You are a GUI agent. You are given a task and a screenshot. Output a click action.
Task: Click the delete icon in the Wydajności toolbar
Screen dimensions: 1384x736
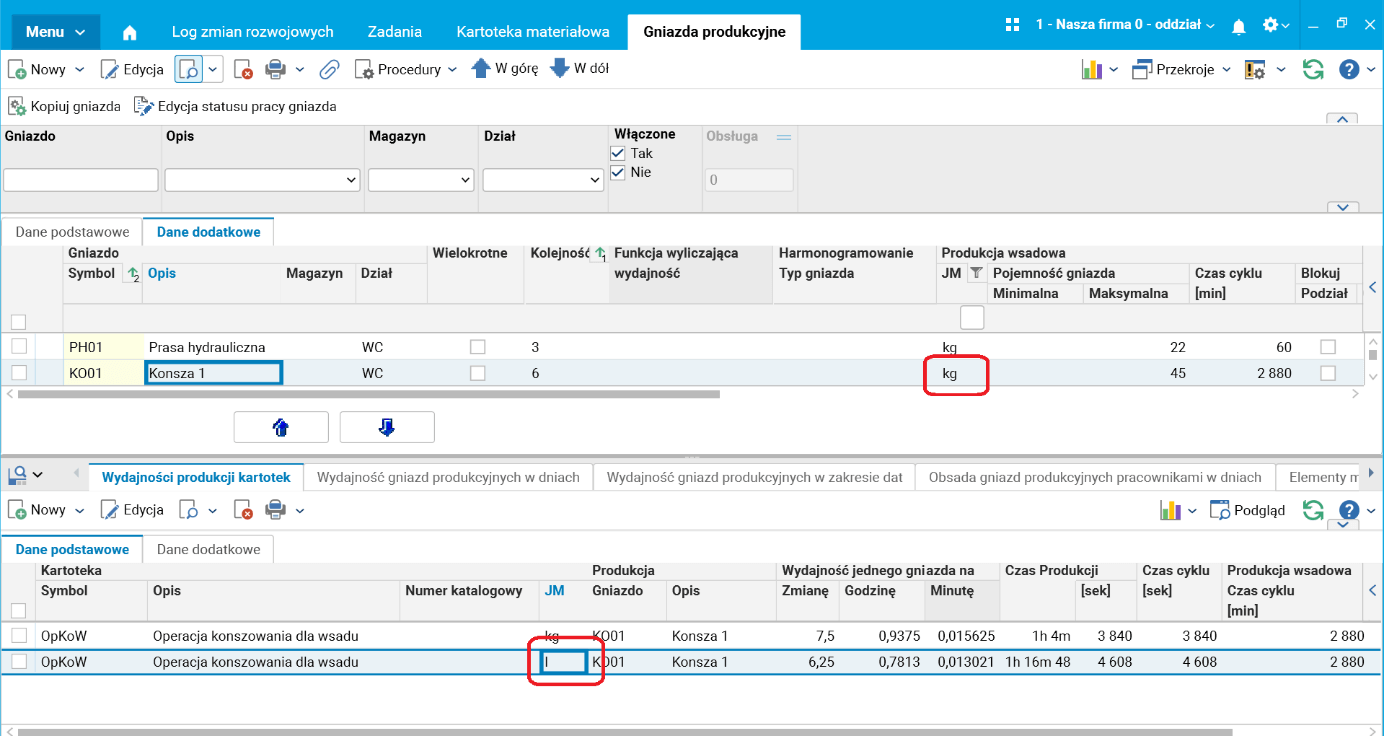243,510
